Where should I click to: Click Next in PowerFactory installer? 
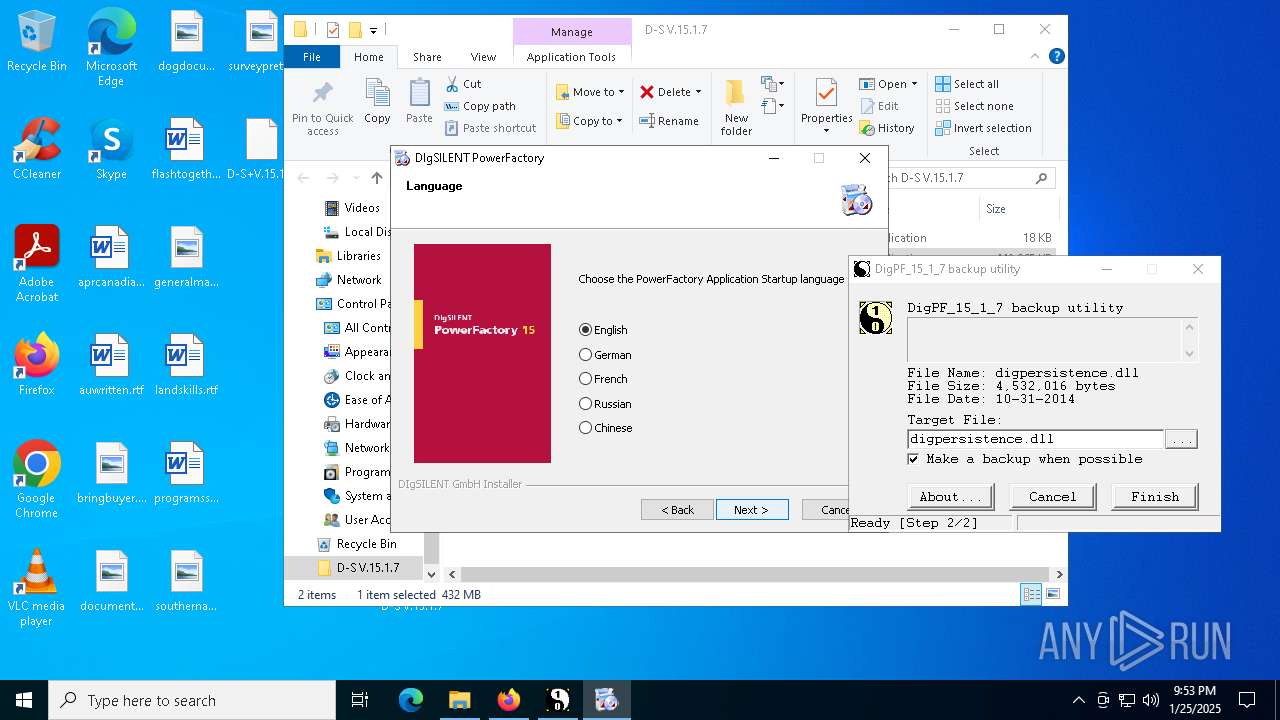(x=752, y=510)
